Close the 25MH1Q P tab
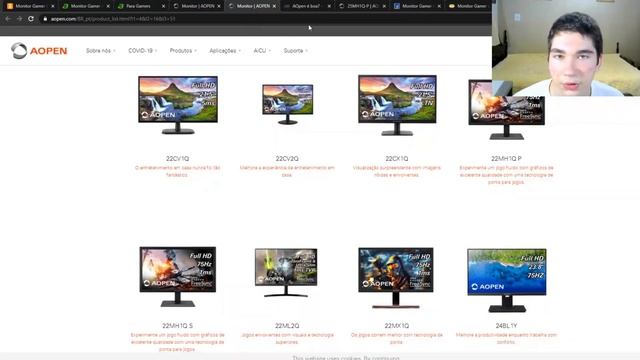The image size is (640, 360). (x=384, y=6)
